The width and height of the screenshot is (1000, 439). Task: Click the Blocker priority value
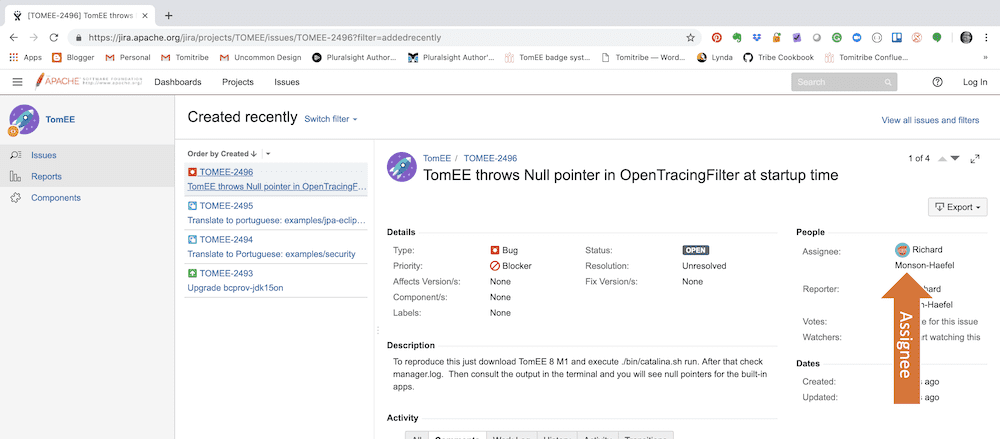click(511, 265)
